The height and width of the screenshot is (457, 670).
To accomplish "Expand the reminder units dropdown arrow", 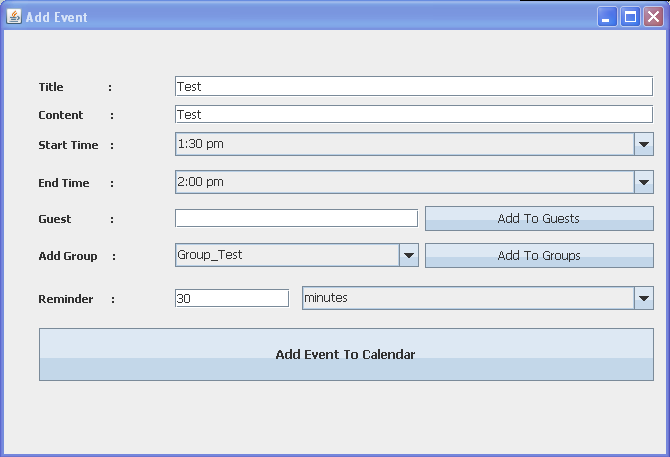I will pyautogui.click(x=644, y=298).
